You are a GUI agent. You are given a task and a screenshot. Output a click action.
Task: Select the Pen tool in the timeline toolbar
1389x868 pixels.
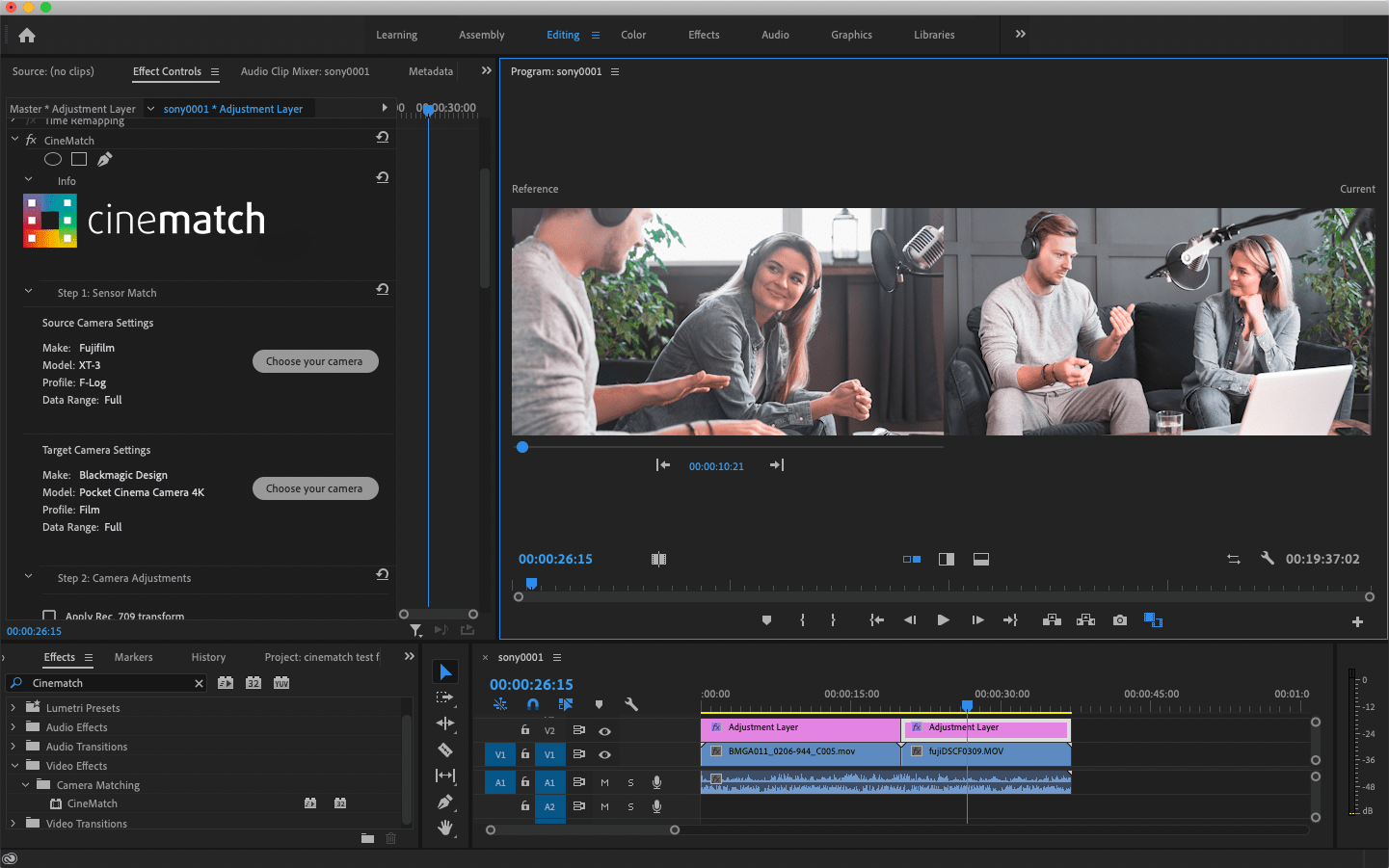click(445, 802)
